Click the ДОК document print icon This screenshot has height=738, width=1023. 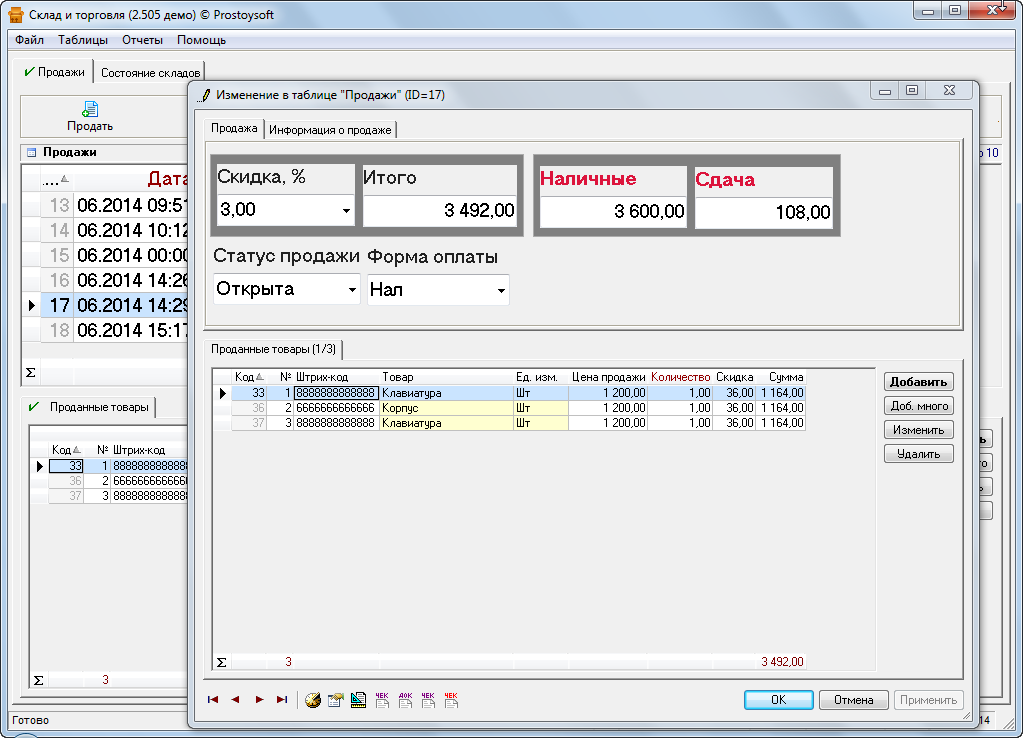[x=405, y=700]
